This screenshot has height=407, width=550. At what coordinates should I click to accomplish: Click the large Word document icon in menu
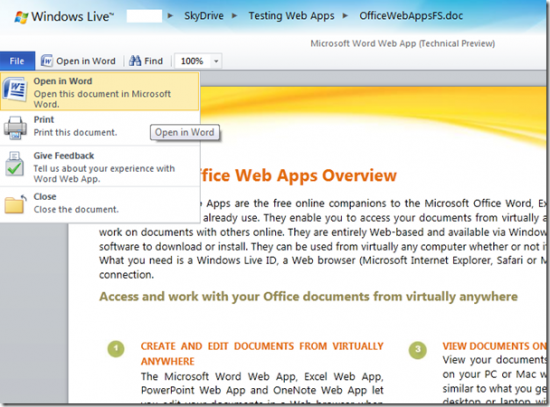coord(15,91)
